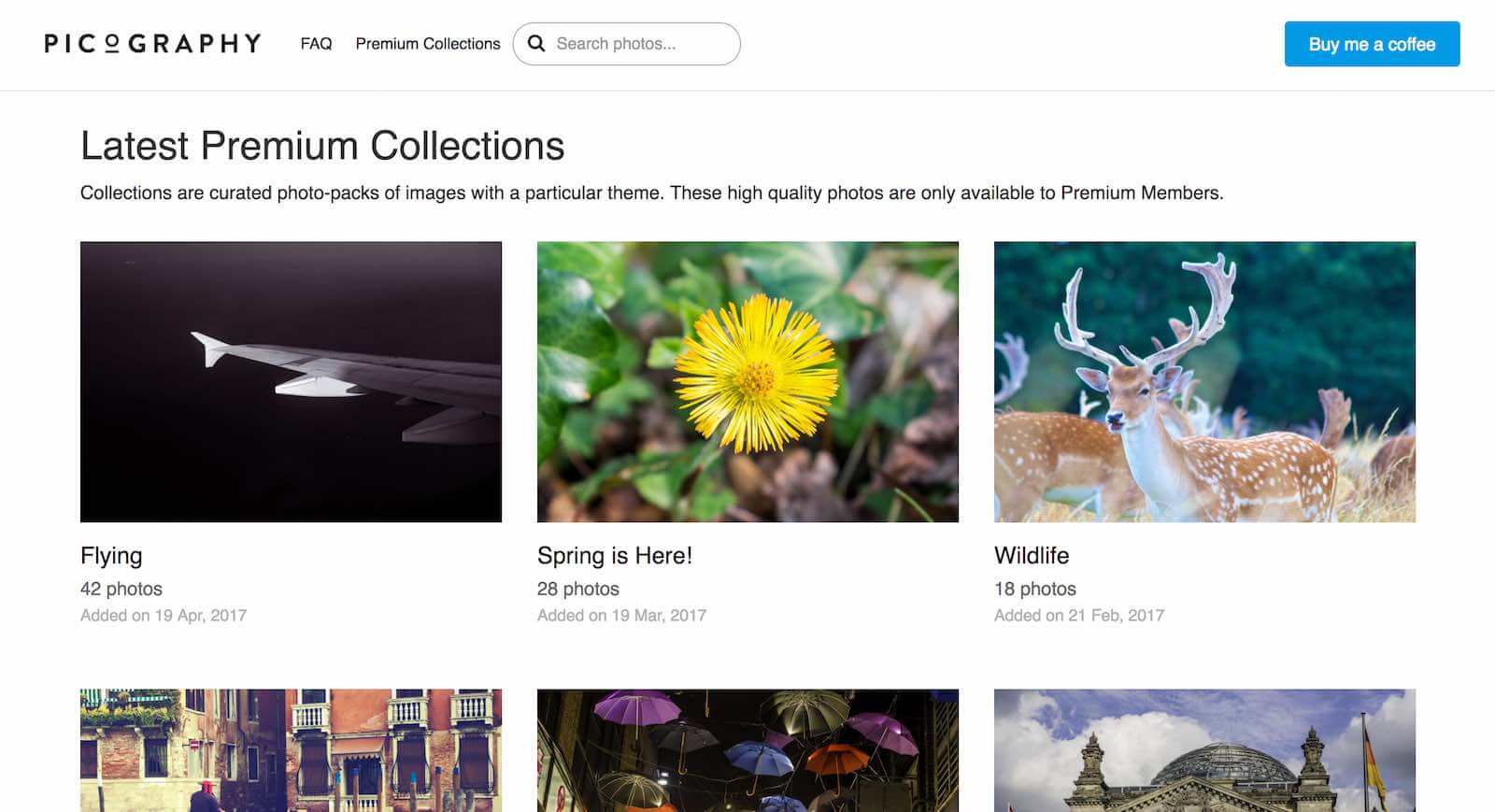The image size is (1495, 812).
Task: Open the yellow flower thumbnail
Action: 747,381
